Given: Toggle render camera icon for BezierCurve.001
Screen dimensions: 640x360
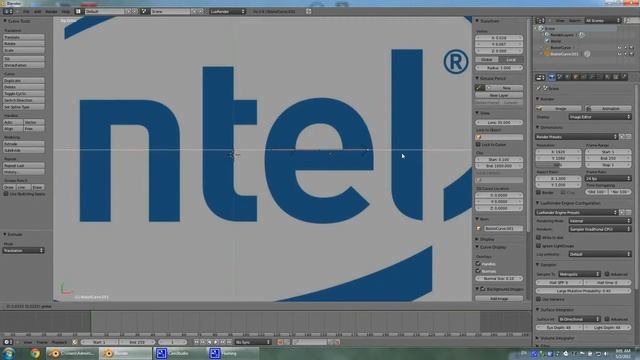Looking at the screenshot, I should [x=631, y=53].
